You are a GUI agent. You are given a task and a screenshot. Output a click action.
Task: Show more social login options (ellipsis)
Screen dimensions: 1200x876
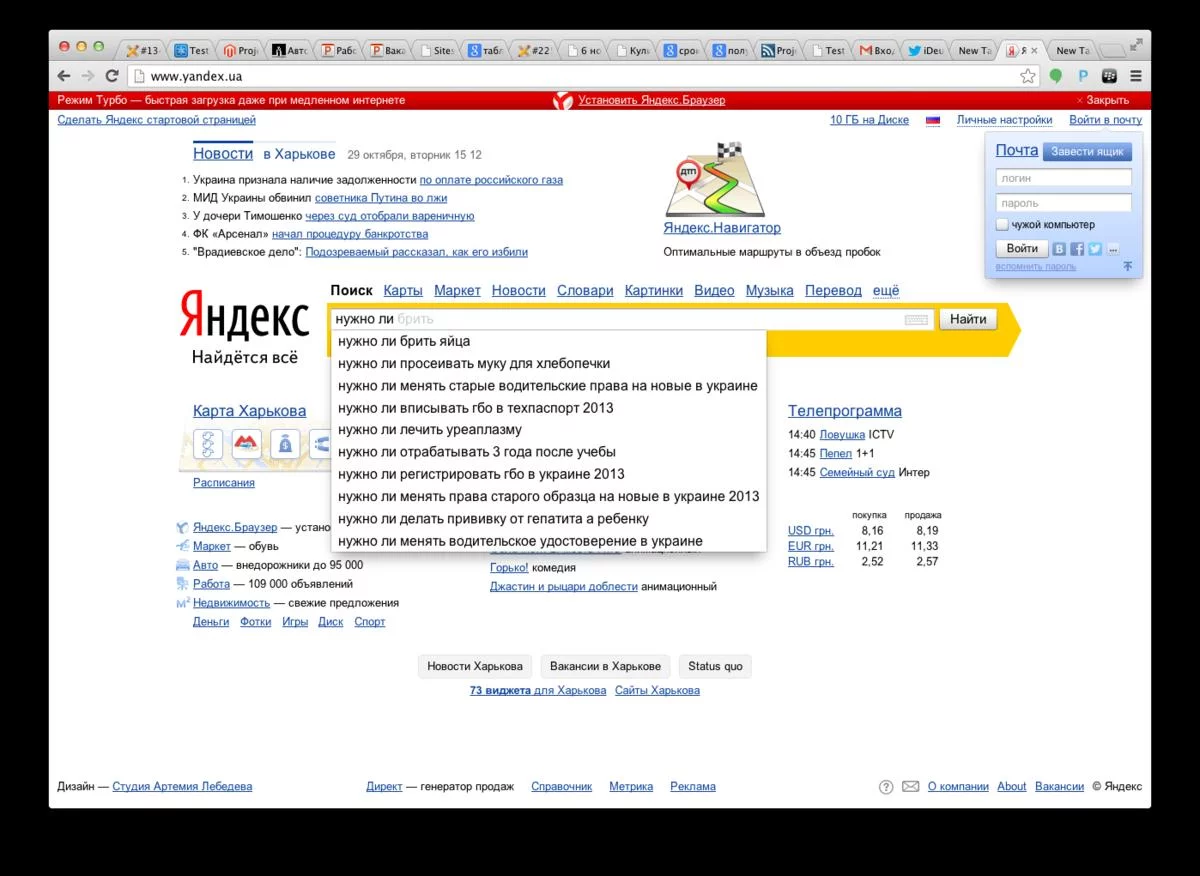1113,249
